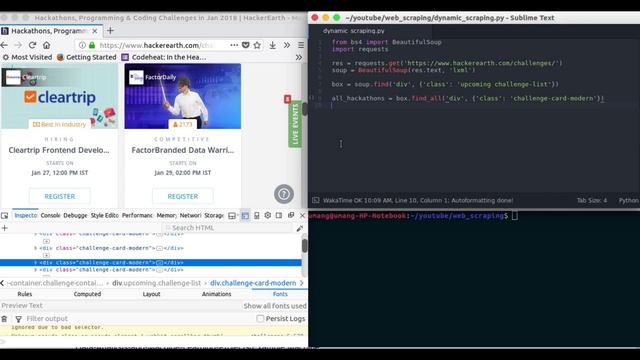Open Getting Started bookmark

tap(87, 58)
